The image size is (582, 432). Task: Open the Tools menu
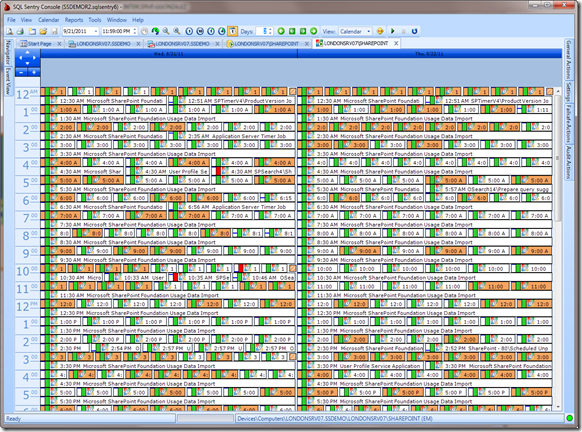pos(95,20)
